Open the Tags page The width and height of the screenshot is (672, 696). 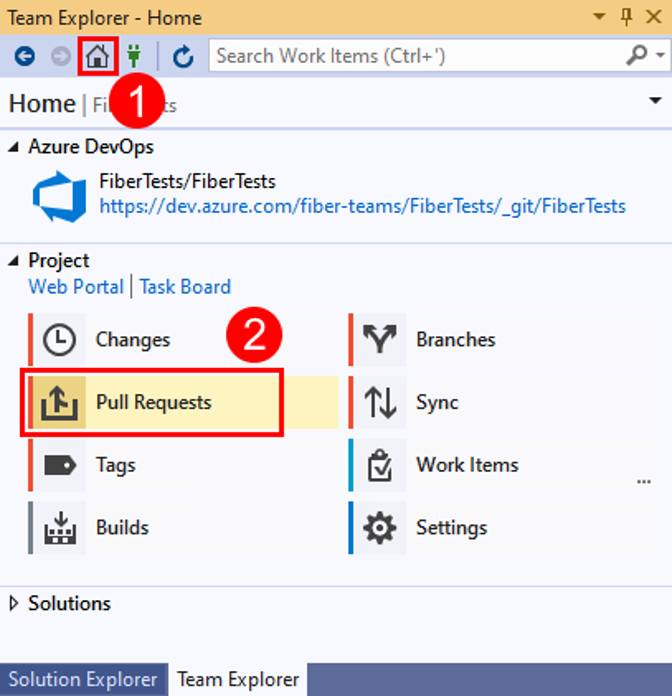[115, 465]
